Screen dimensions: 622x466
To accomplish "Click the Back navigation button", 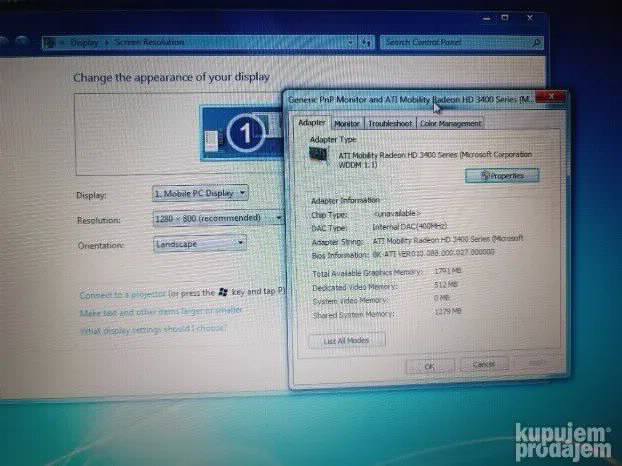I will pyautogui.click(x=2, y=43).
